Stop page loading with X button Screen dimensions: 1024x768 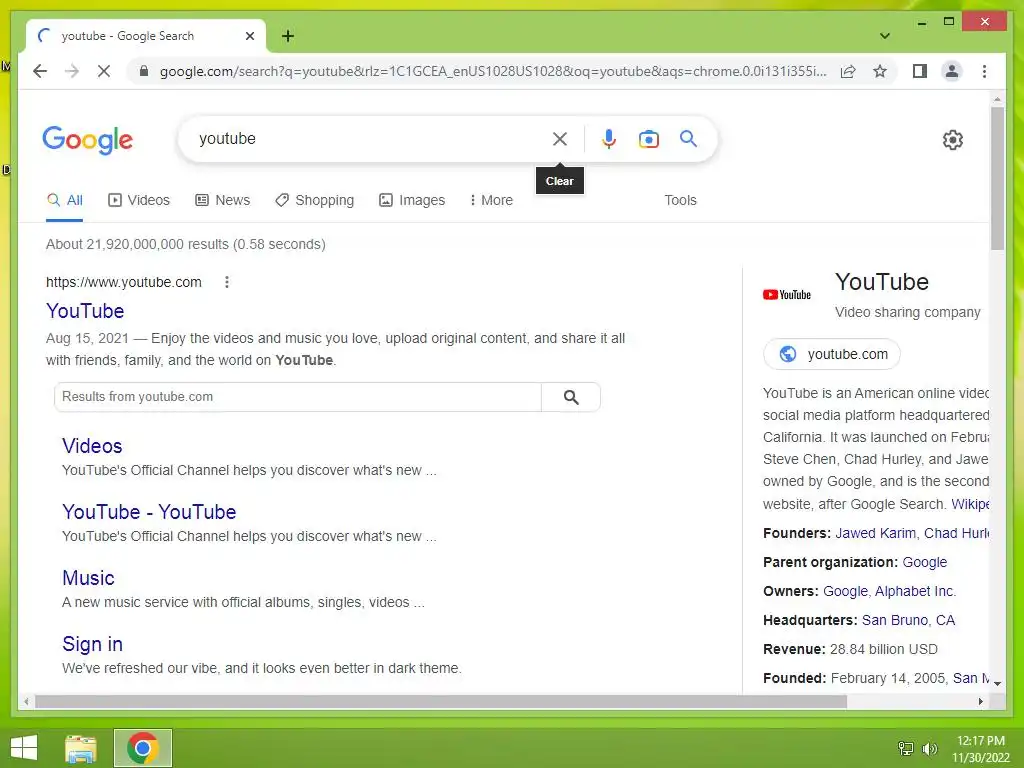coord(104,71)
